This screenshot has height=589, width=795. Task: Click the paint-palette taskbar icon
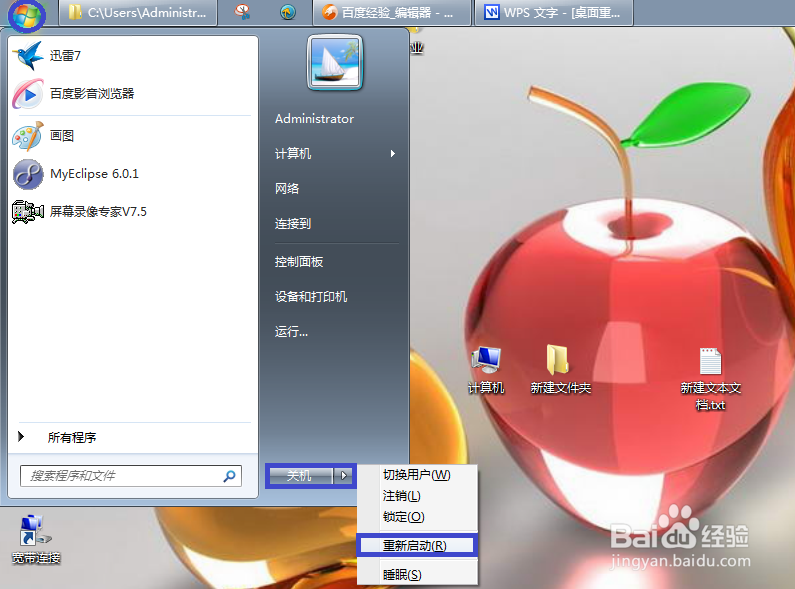pos(243,12)
